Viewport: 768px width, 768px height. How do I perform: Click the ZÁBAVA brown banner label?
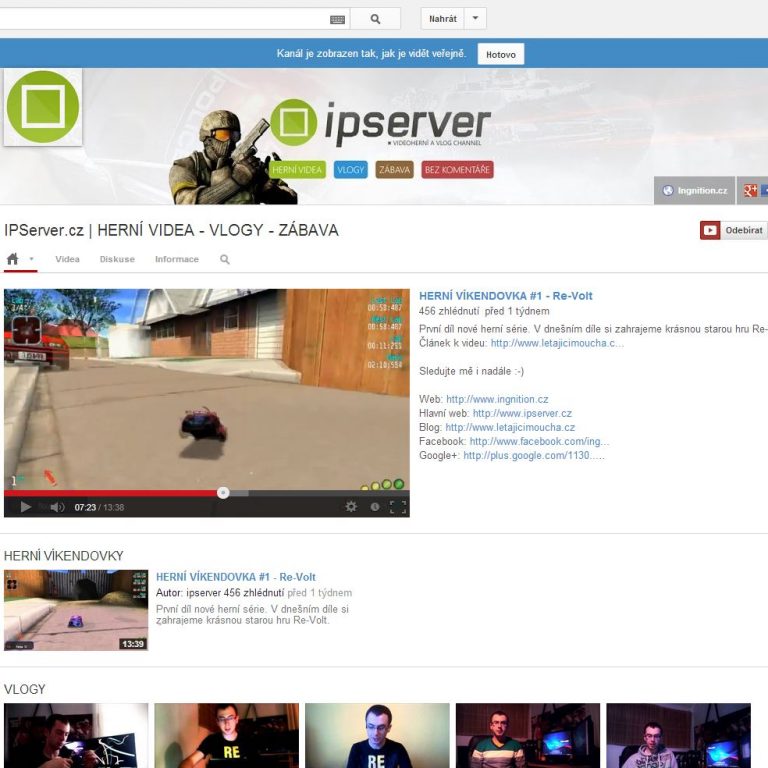click(x=394, y=169)
